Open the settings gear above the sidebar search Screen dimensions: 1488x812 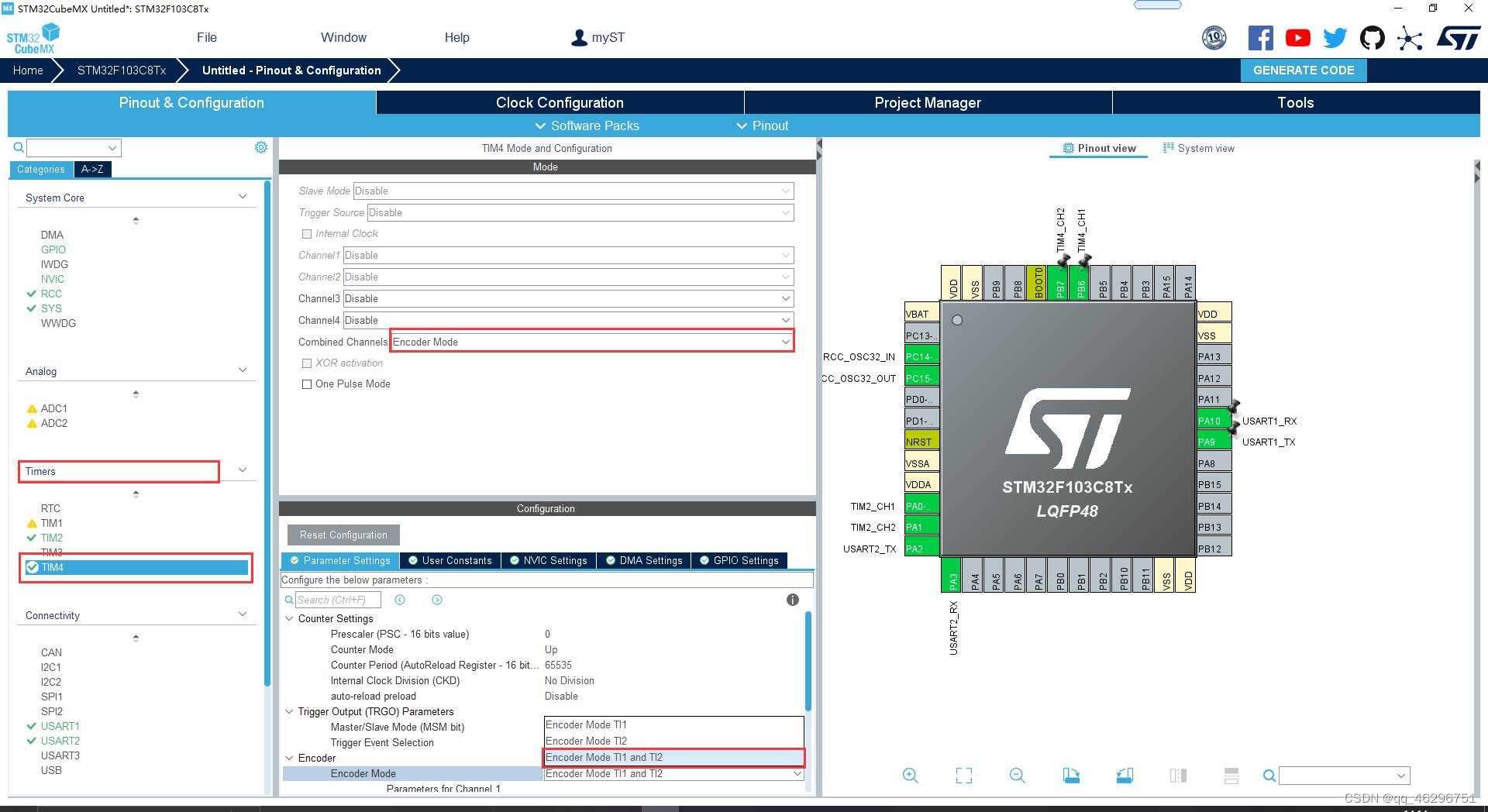[x=261, y=146]
